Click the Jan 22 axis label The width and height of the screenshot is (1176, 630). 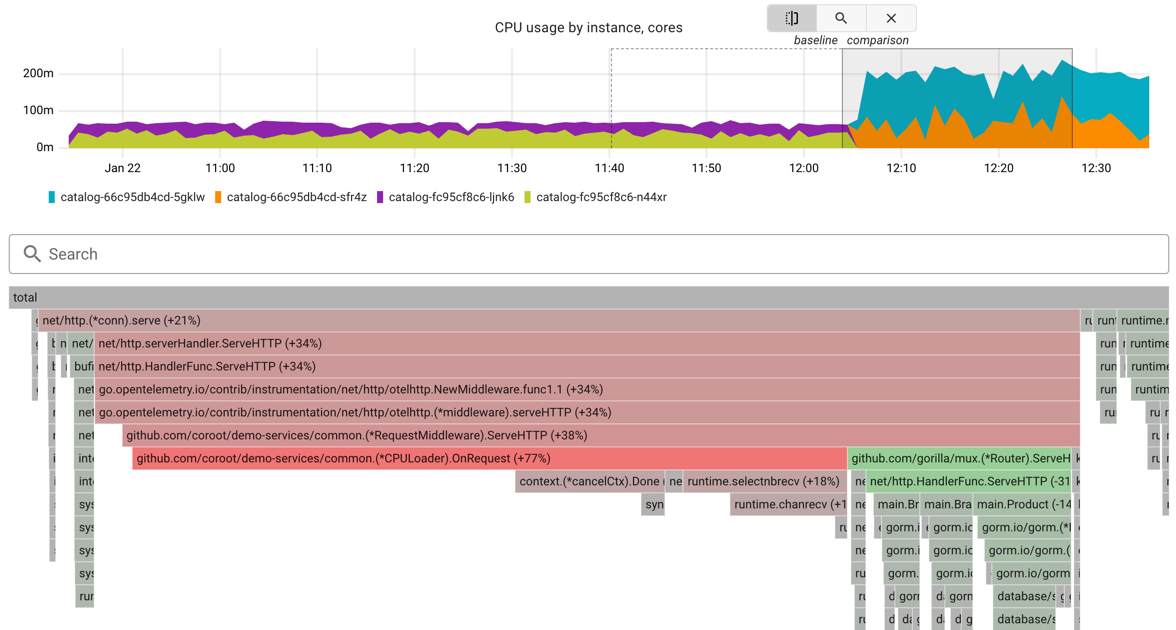pos(122,168)
